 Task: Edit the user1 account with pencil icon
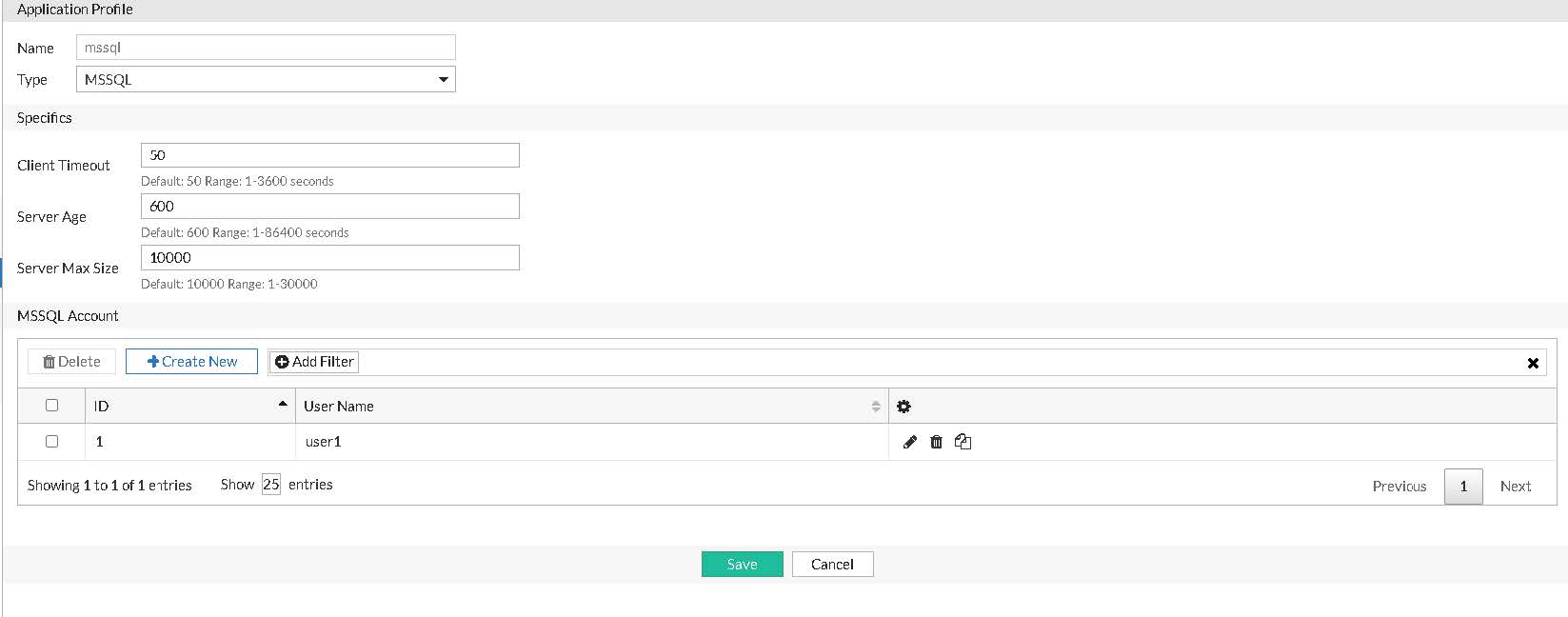click(909, 442)
